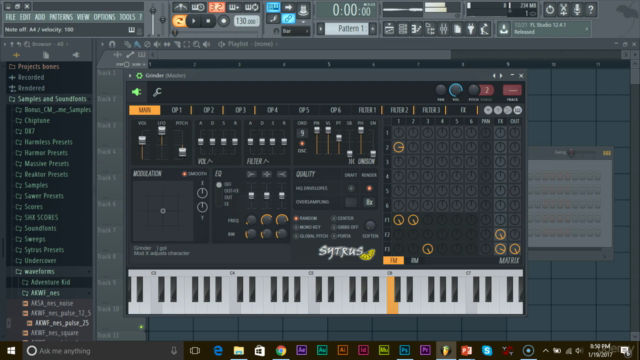The height and width of the screenshot is (360, 640).
Task: Click the stop button in transport
Action: point(208,20)
